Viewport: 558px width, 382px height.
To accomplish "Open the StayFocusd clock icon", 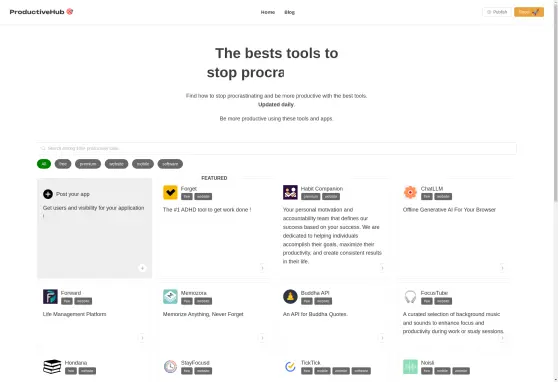I will pos(170,366).
